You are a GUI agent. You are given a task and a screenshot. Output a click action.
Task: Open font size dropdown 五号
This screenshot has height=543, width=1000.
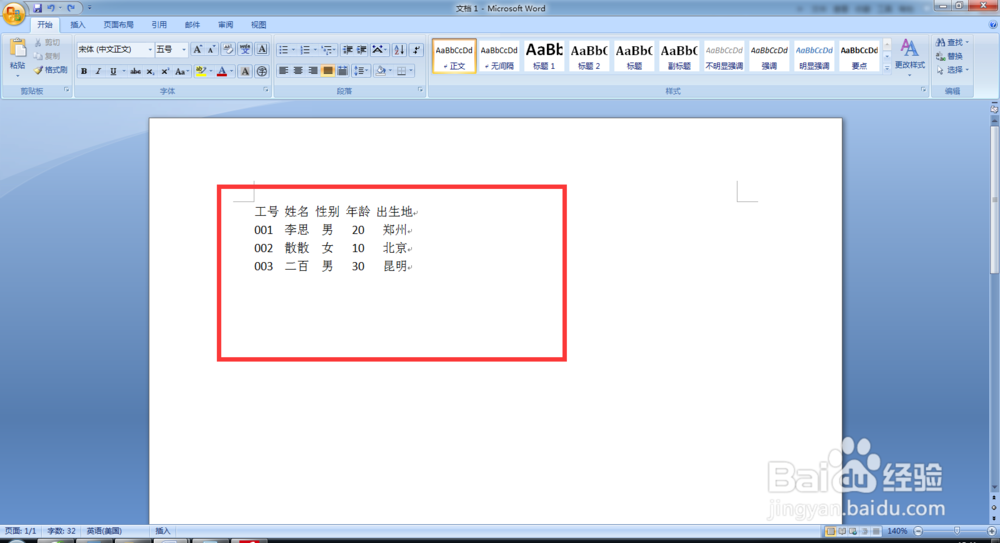pyautogui.click(x=184, y=49)
